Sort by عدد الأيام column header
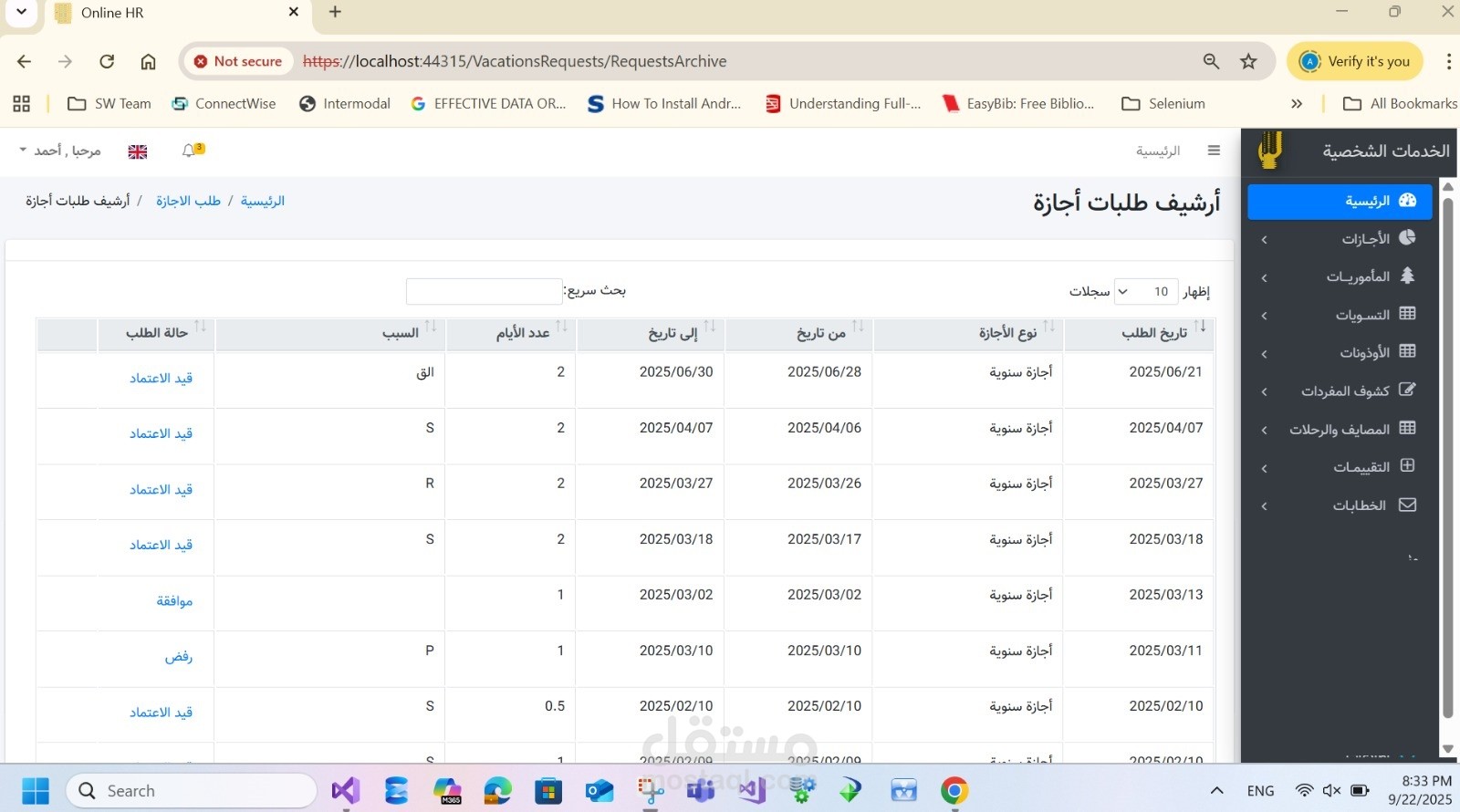This screenshot has width=1460, height=812. click(510, 334)
